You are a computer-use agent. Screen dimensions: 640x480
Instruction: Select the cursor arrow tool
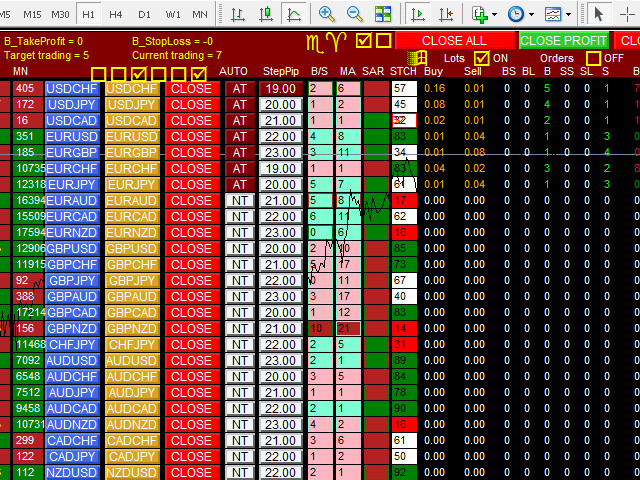pos(599,14)
